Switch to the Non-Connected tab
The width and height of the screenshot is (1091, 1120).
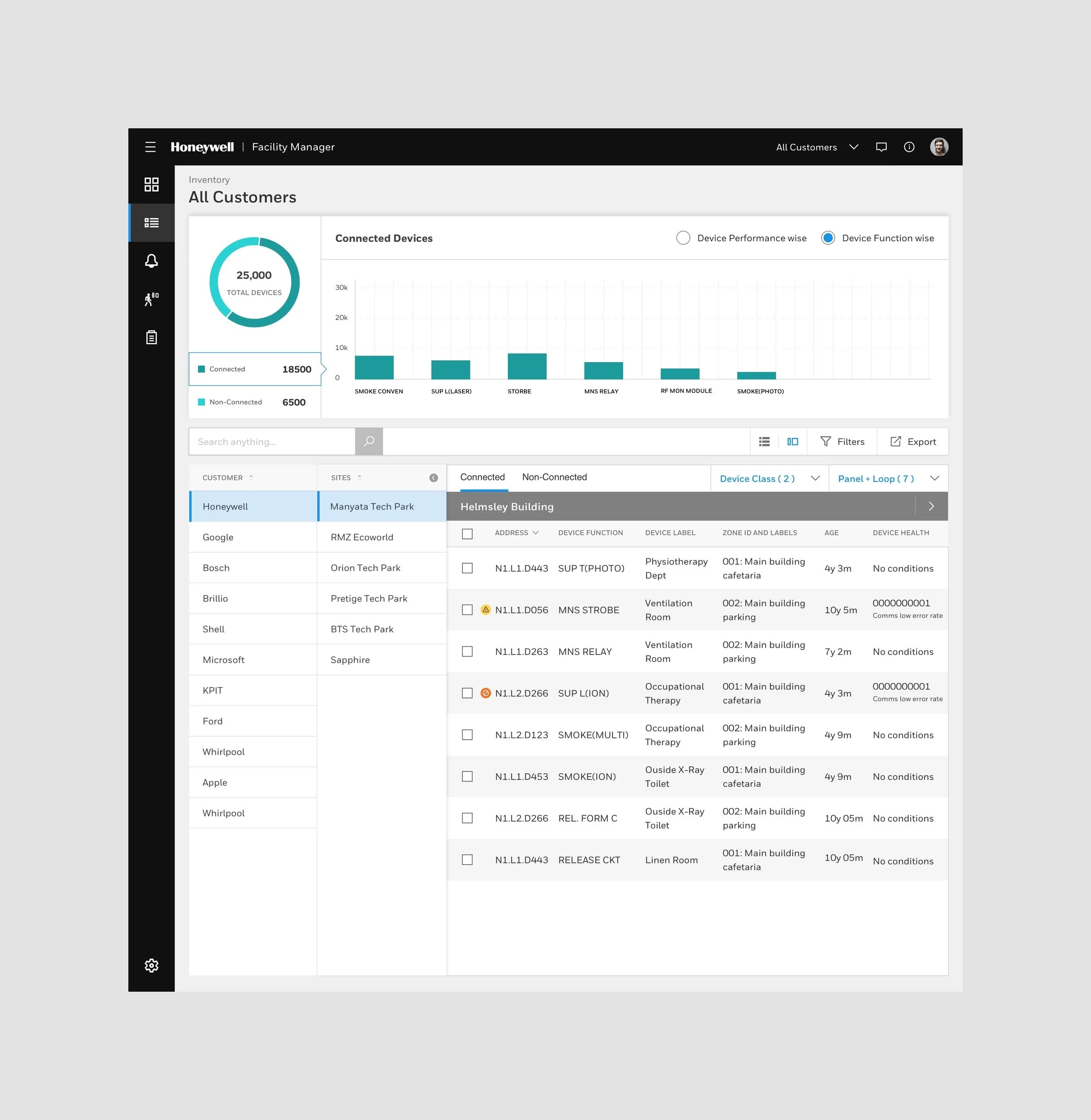coord(554,477)
